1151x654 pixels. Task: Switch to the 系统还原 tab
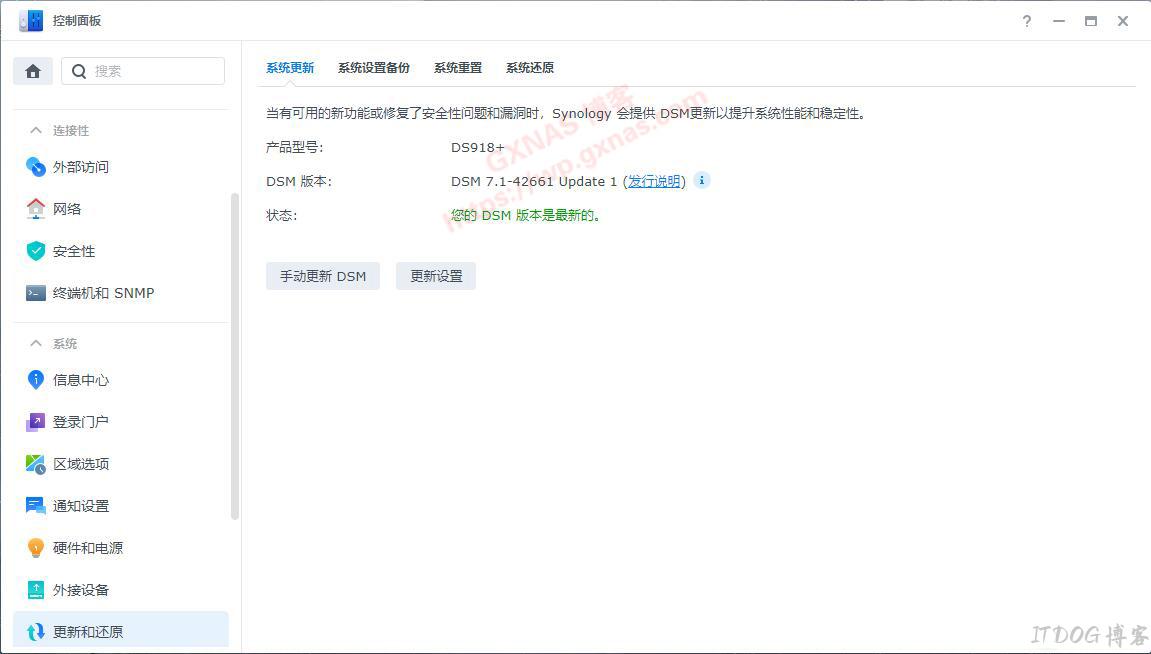pyautogui.click(x=530, y=68)
